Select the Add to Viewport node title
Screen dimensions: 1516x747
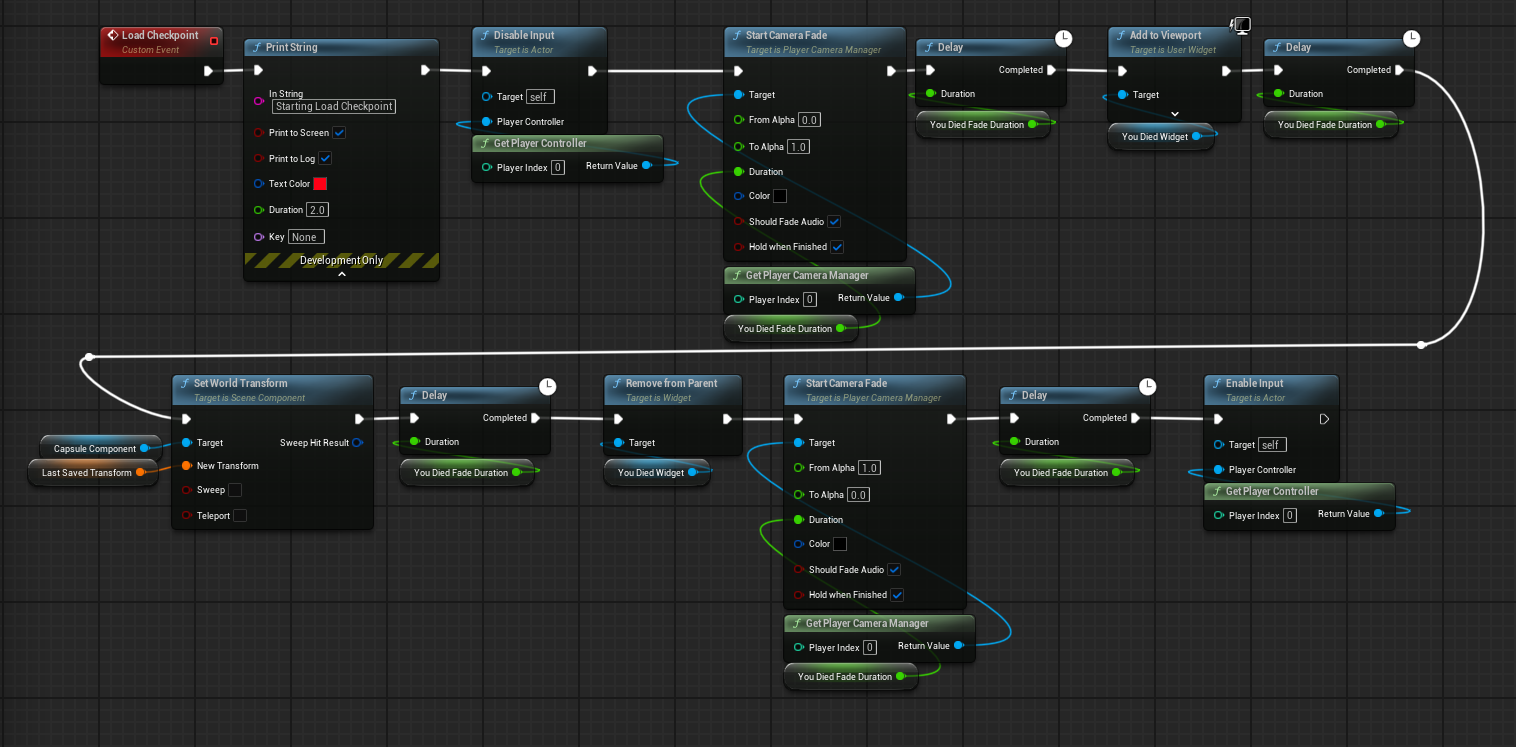pyautogui.click(x=1166, y=35)
